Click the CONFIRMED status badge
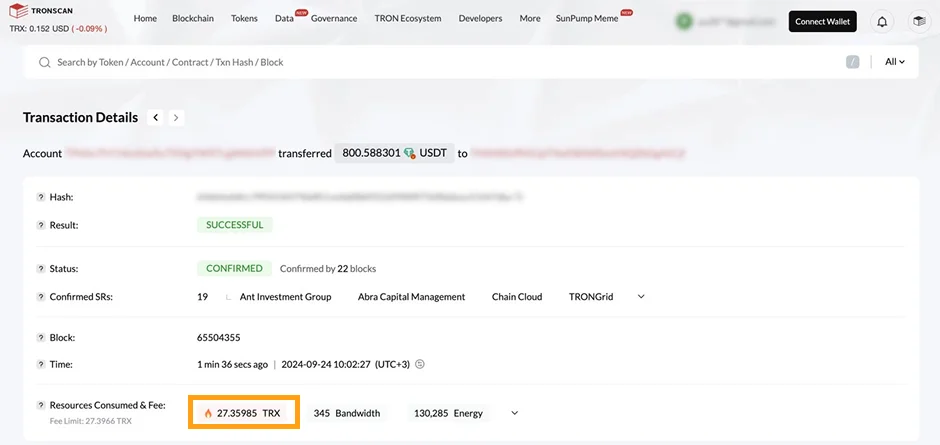 (x=234, y=269)
